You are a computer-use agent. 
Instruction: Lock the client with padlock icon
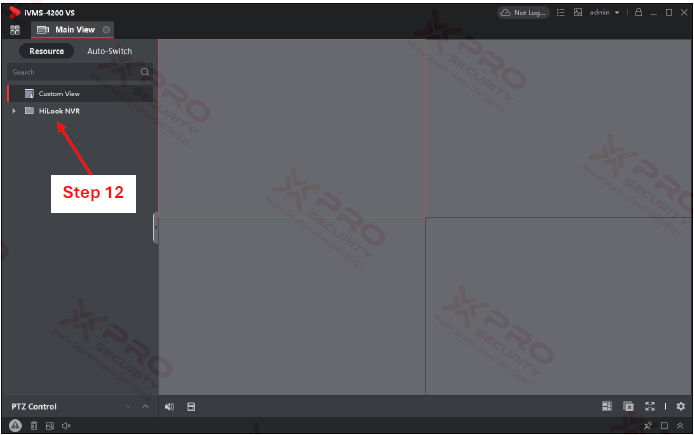click(x=638, y=12)
